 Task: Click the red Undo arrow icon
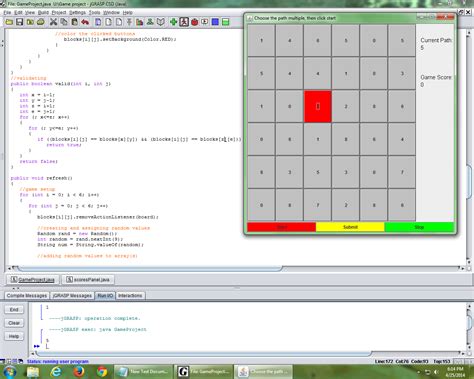point(85,22)
